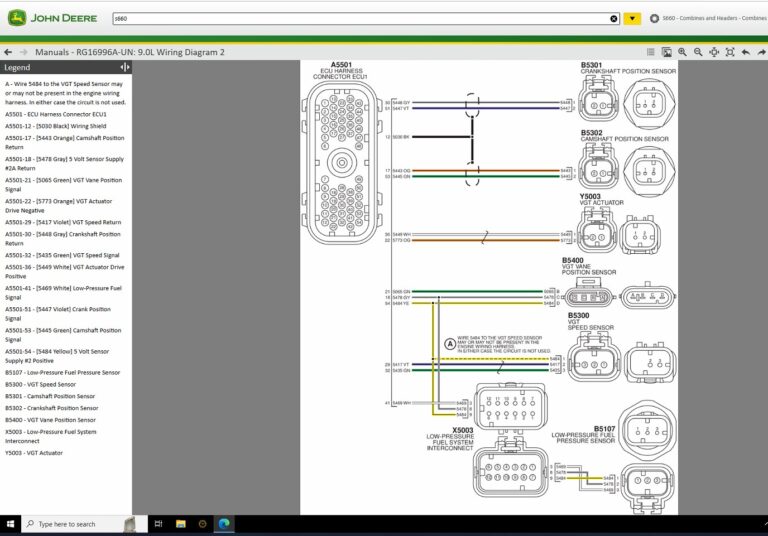Click the pan/move diagram icon
Screen dimensions: 768x536
point(713,52)
